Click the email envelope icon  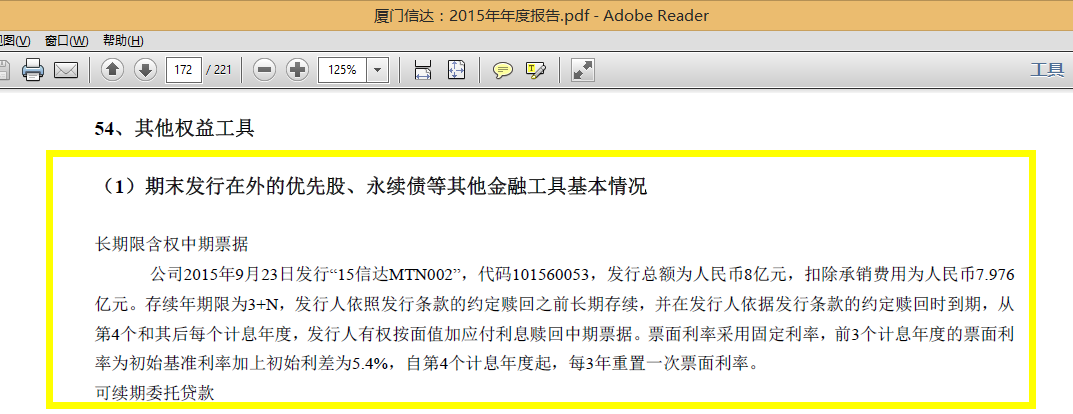66,70
